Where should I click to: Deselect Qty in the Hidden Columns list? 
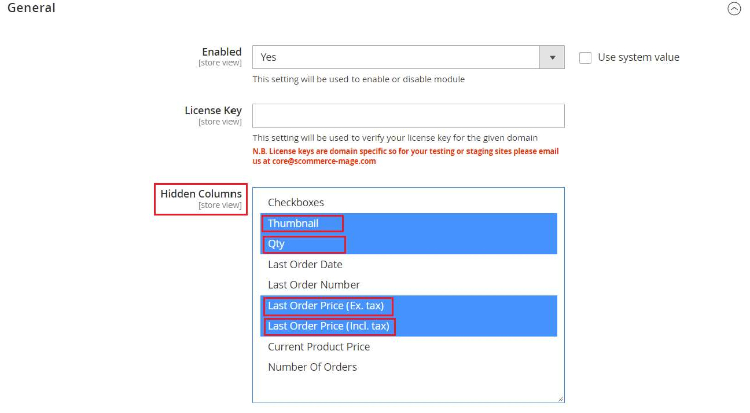tap(277, 244)
